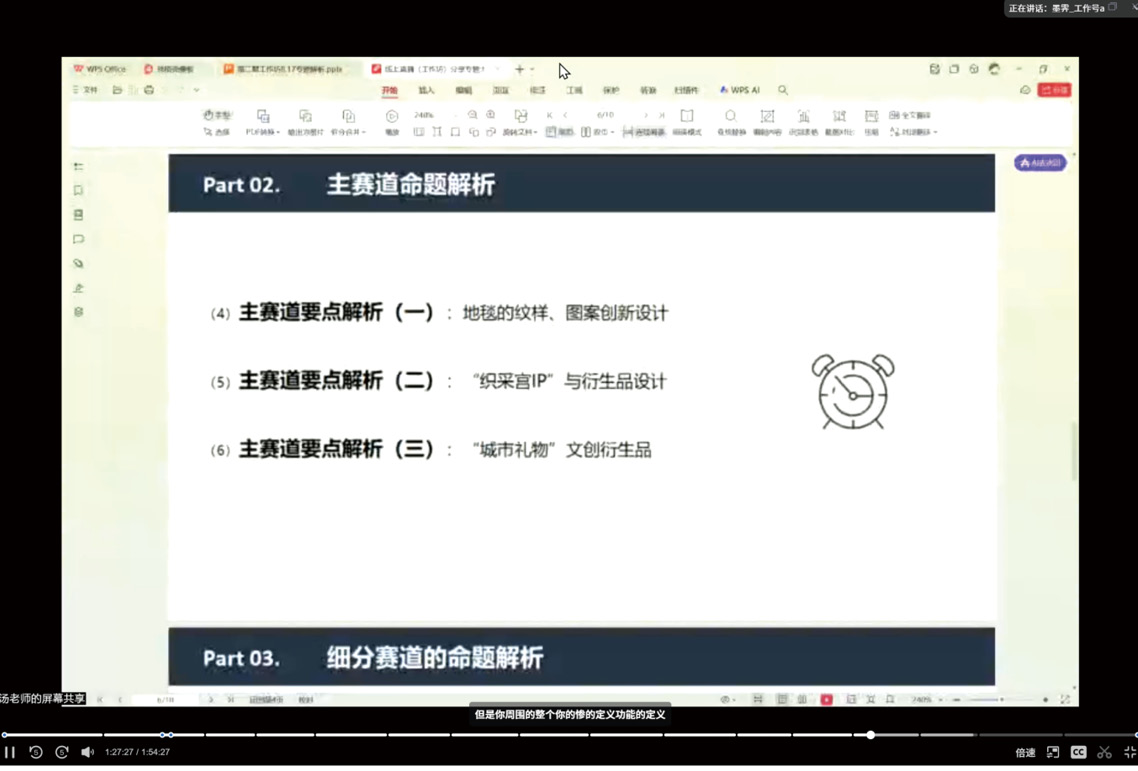Click the red 分享 share button
Image resolution: width=1138 pixels, height=771 pixels.
(1054, 90)
